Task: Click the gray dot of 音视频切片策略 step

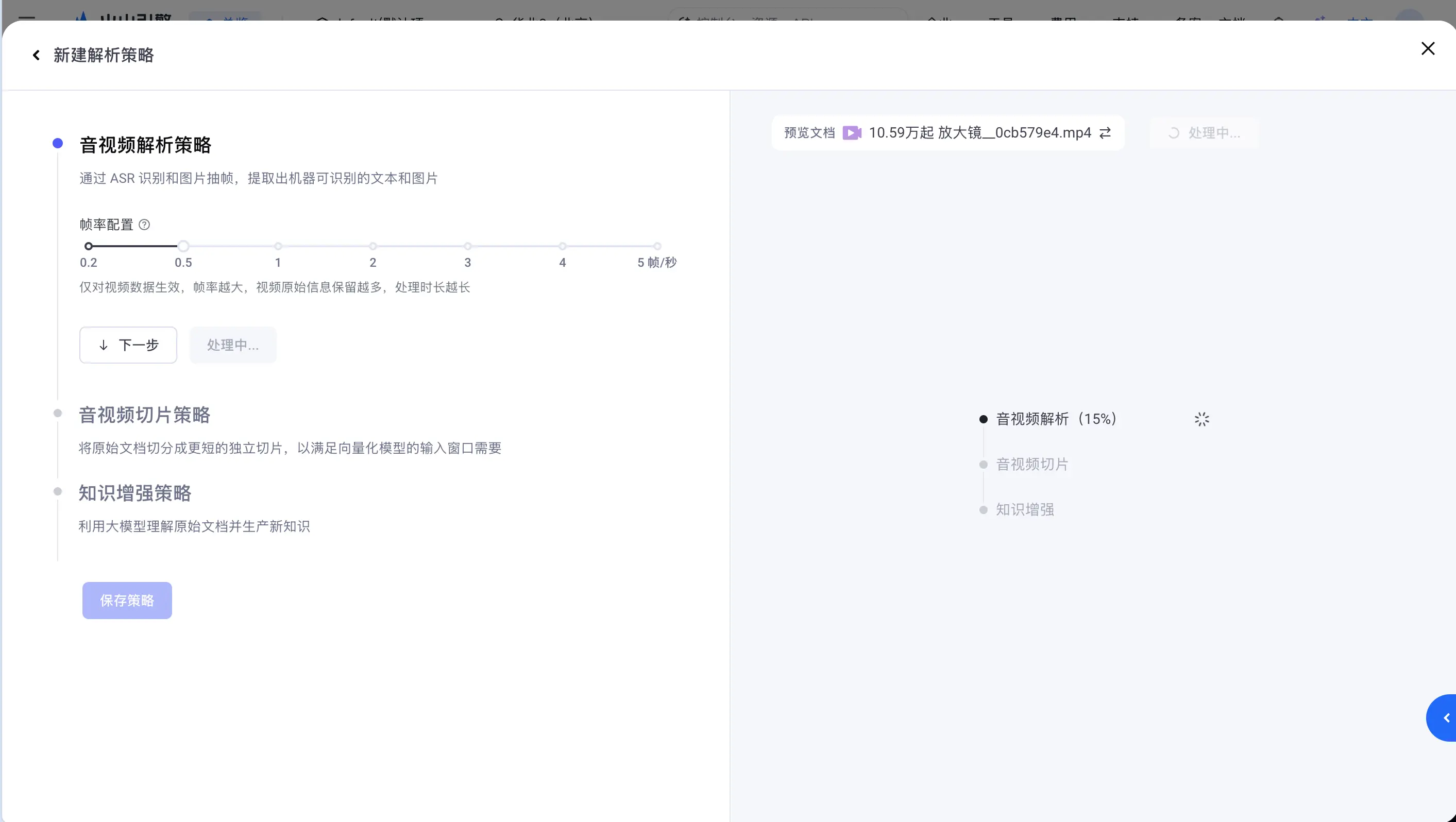Action: coord(58,414)
